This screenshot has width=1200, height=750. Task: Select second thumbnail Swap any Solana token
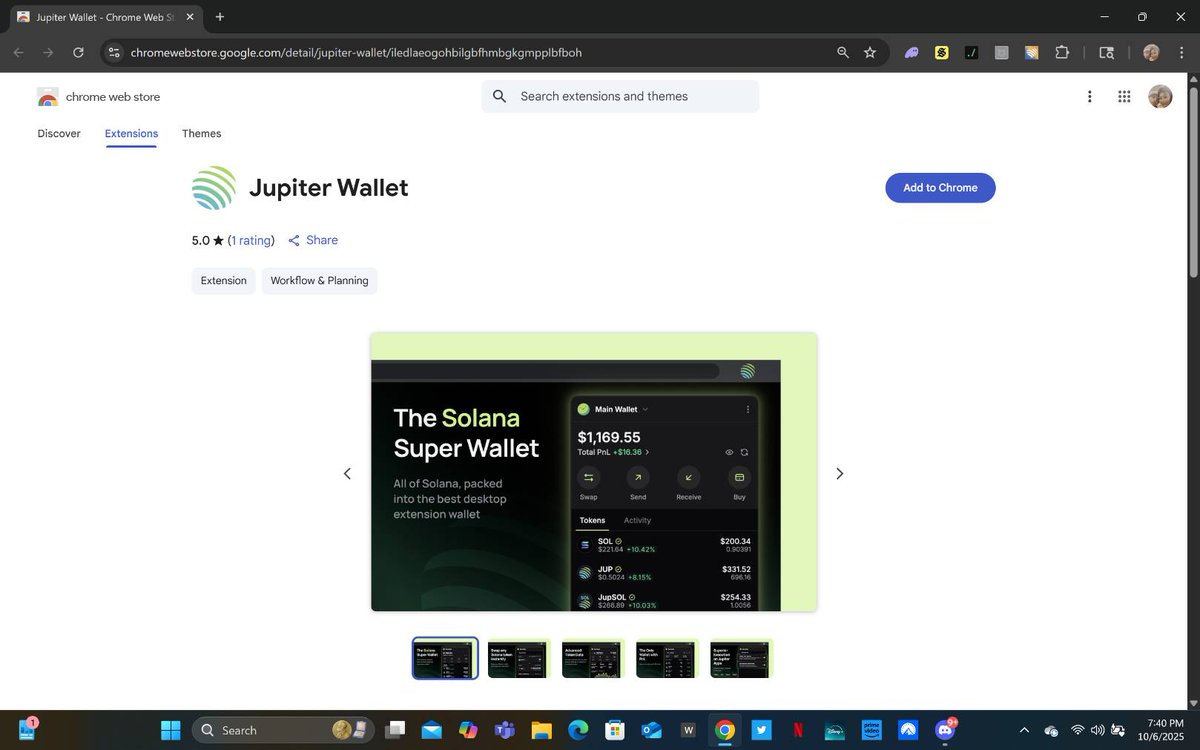click(x=519, y=658)
